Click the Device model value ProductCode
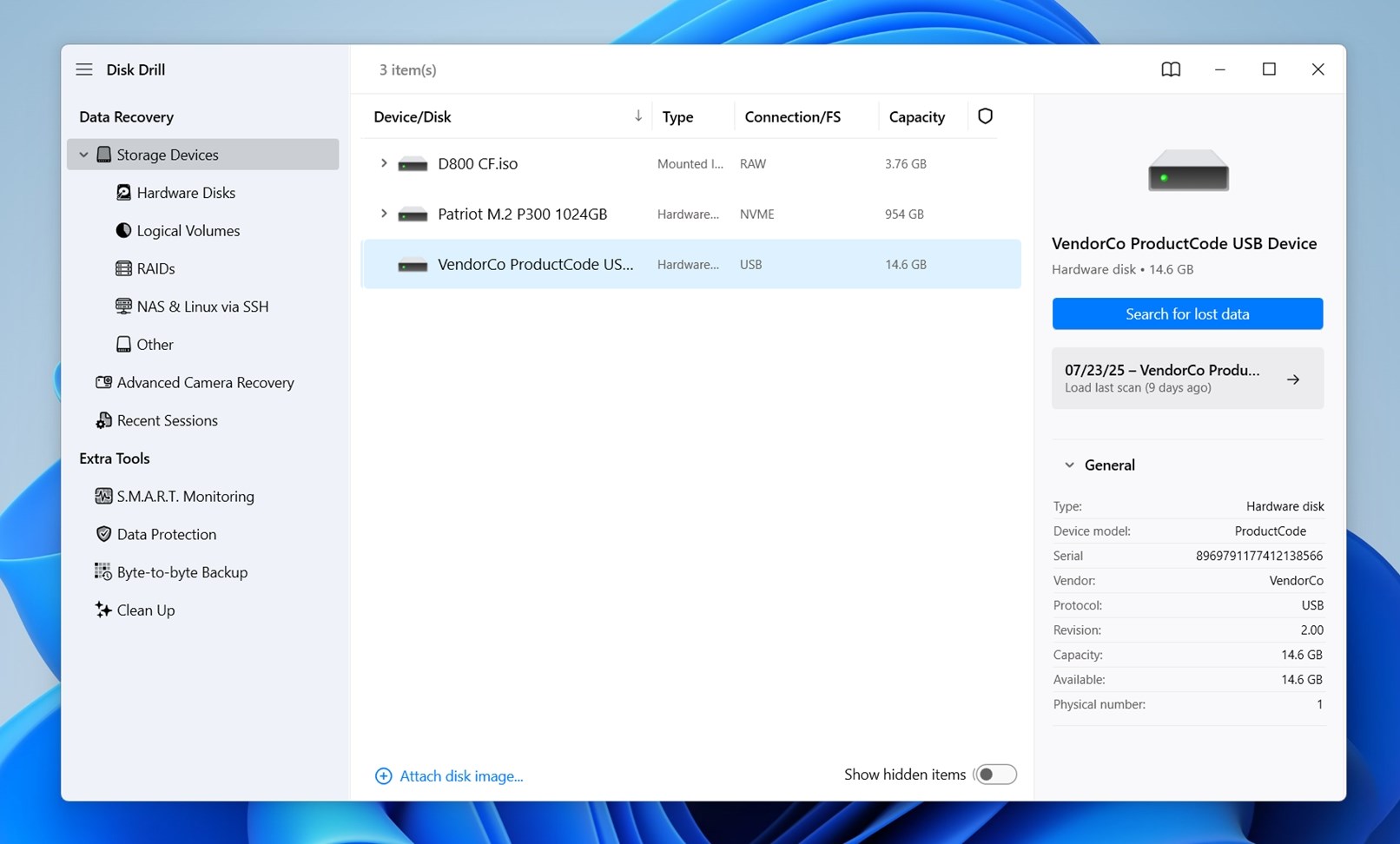Viewport: 1400px width, 844px height. [x=1270, y=531]
